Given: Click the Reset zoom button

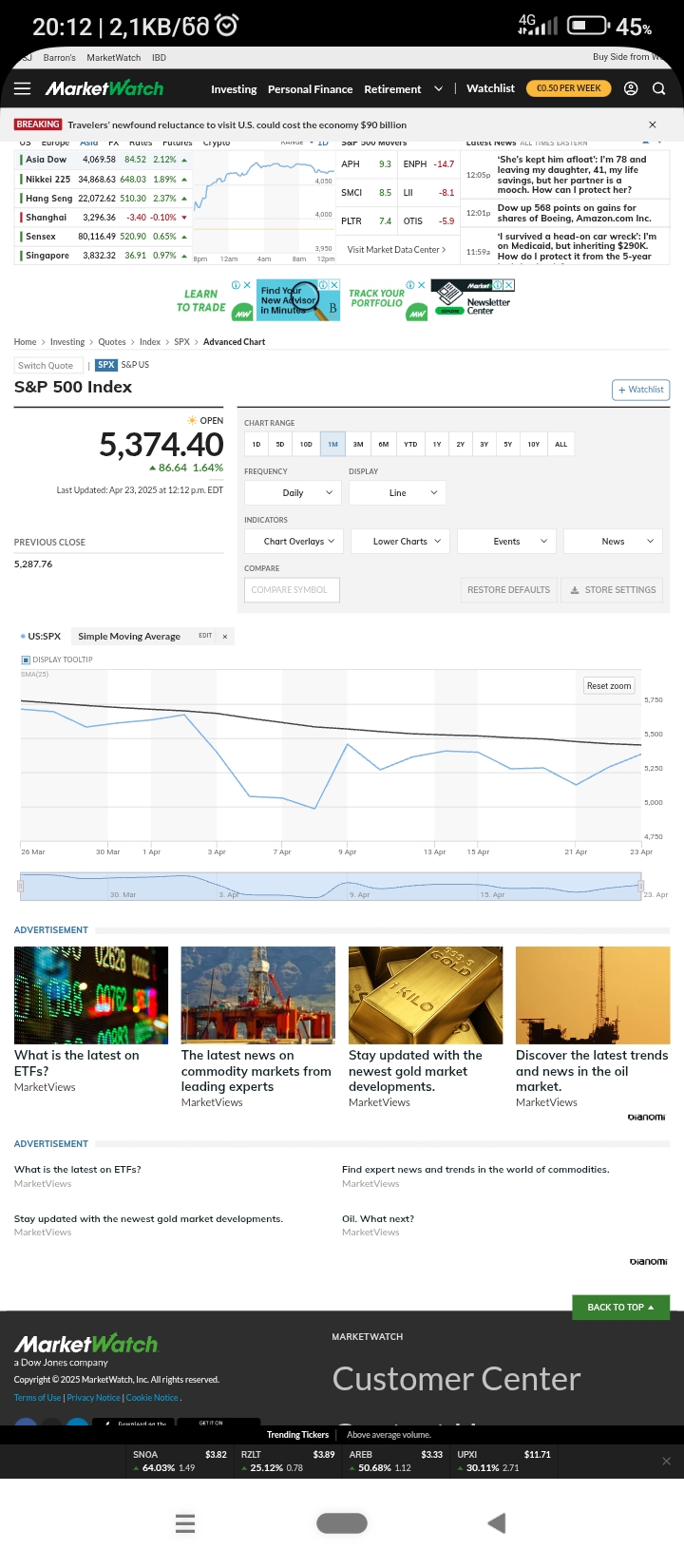Looking at the screenshot, I should 609,686.
